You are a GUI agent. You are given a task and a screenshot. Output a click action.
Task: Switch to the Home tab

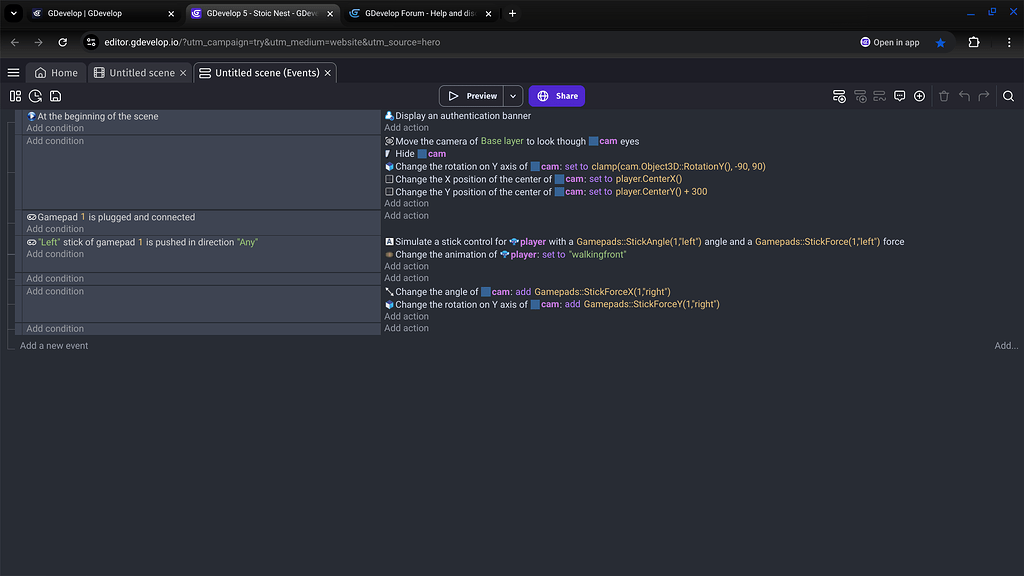point(56,73)
